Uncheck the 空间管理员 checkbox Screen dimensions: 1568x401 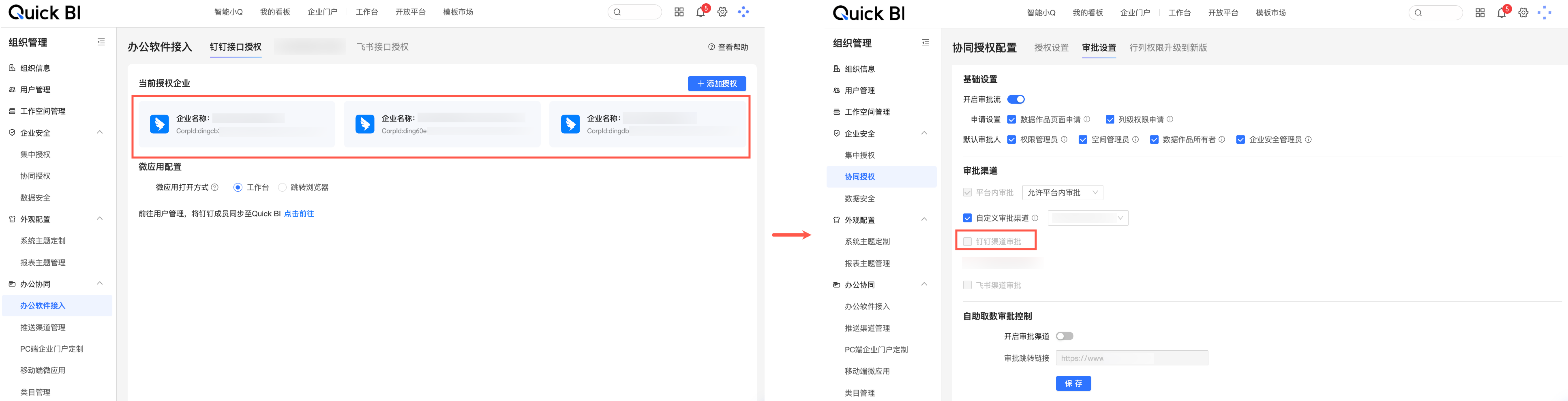point(1083,140)
